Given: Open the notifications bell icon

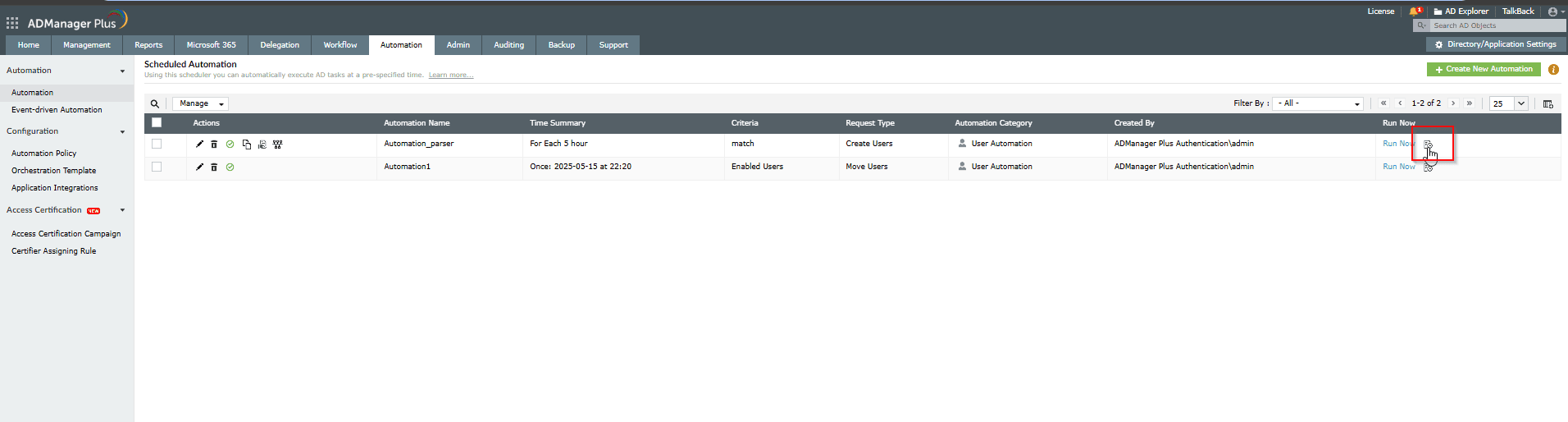Looking at the screenshot, I should pos(1414,11).
